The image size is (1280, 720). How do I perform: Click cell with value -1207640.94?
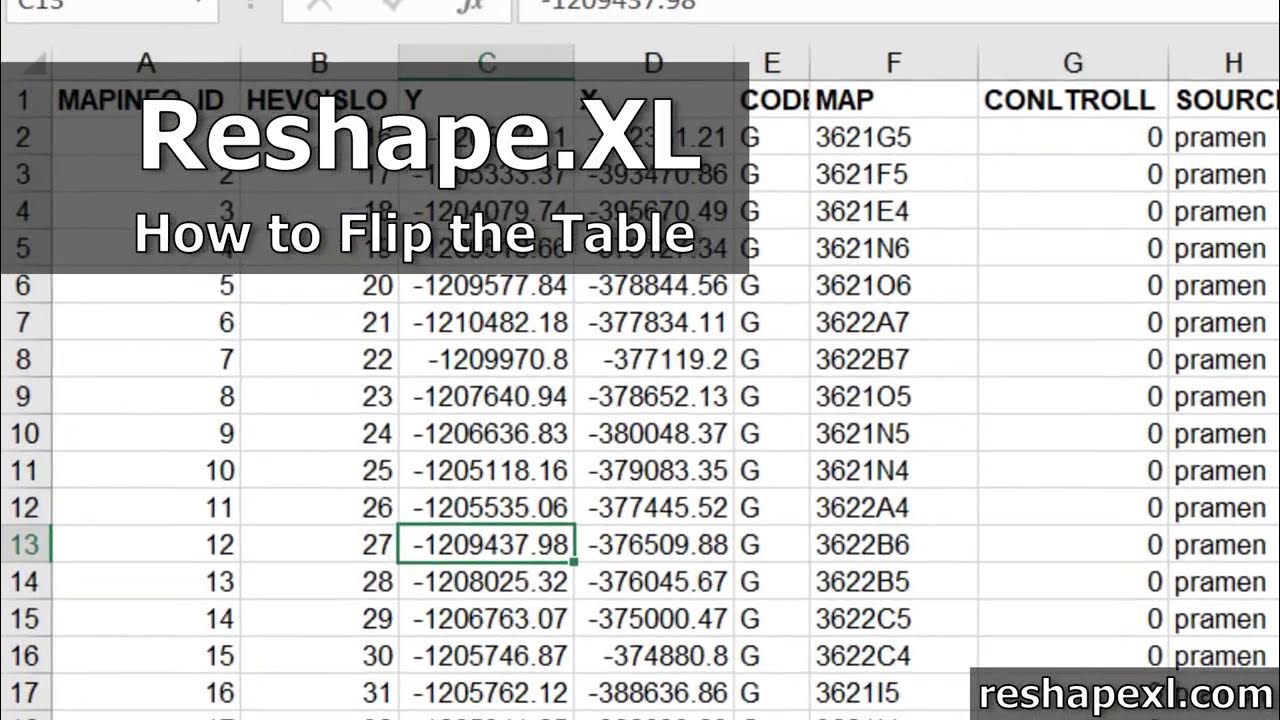click(x=486, y=397)
